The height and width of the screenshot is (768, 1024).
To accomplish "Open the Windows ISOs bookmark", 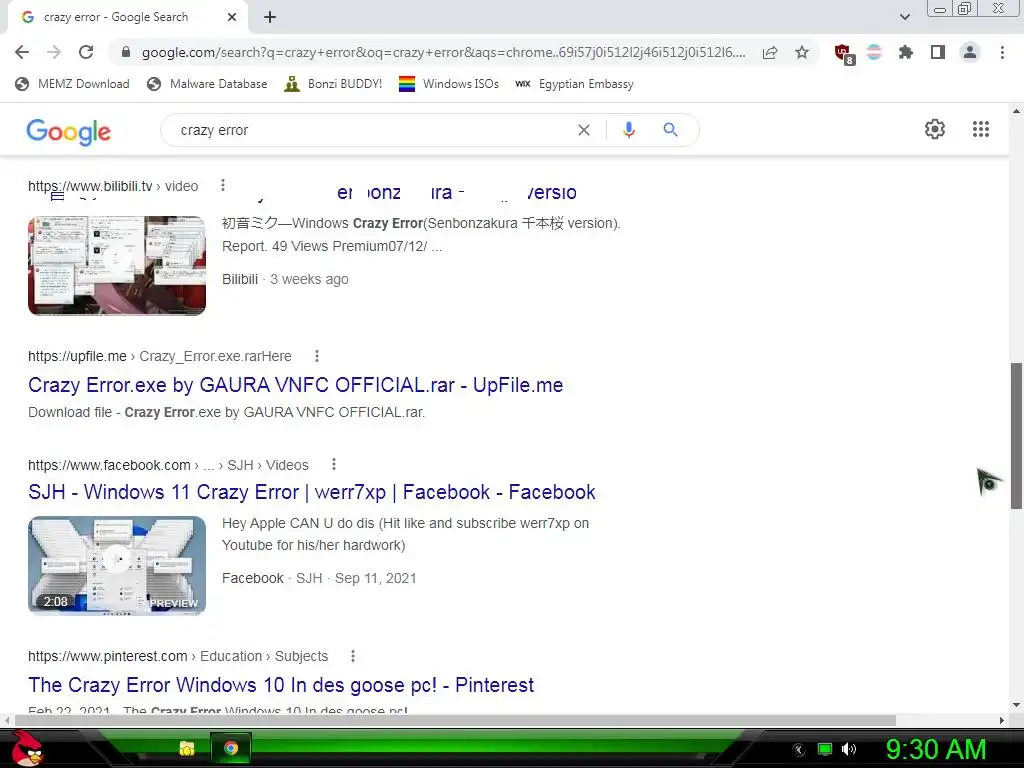I will point(449,84).
